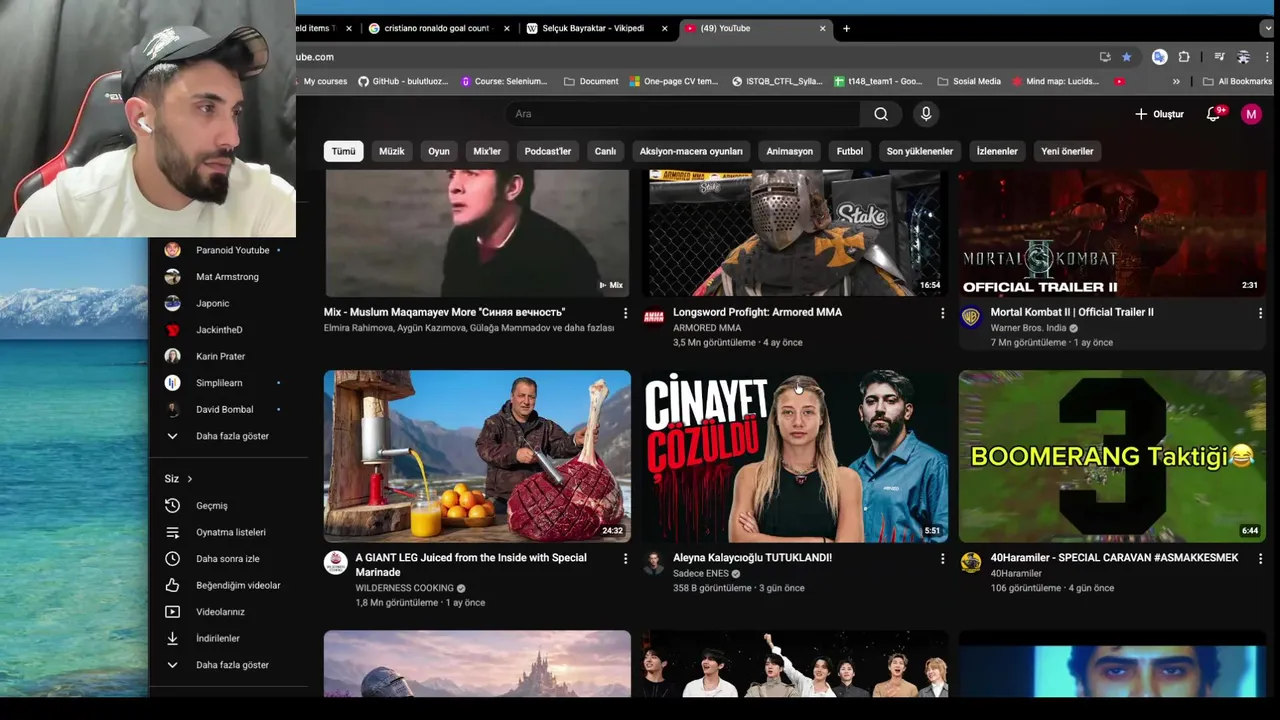Open the Sadece ENES channel name
1280x720 pixels.
[x=701, y=574]
